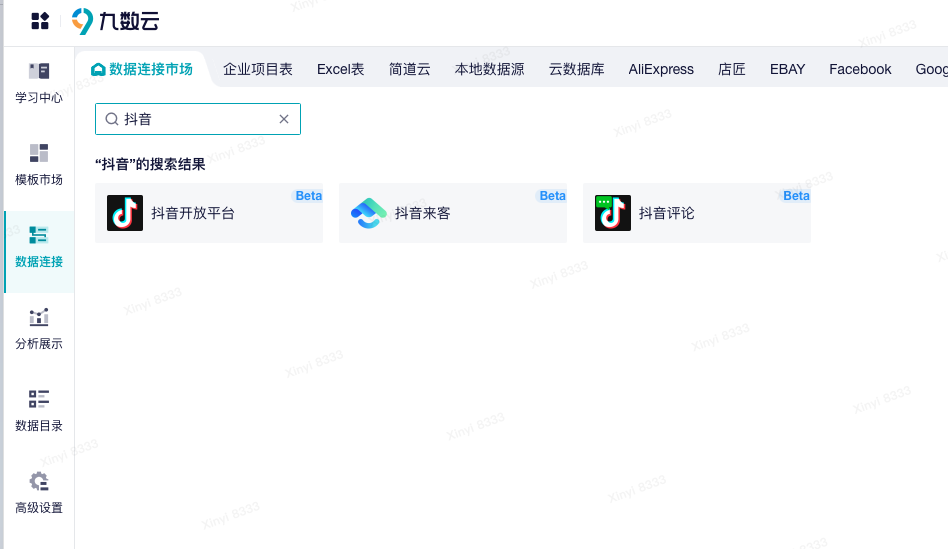Screen dimensions: 948x549
Task: Switch to 企业项目表 tab
Action: click(x=258, y=70)
